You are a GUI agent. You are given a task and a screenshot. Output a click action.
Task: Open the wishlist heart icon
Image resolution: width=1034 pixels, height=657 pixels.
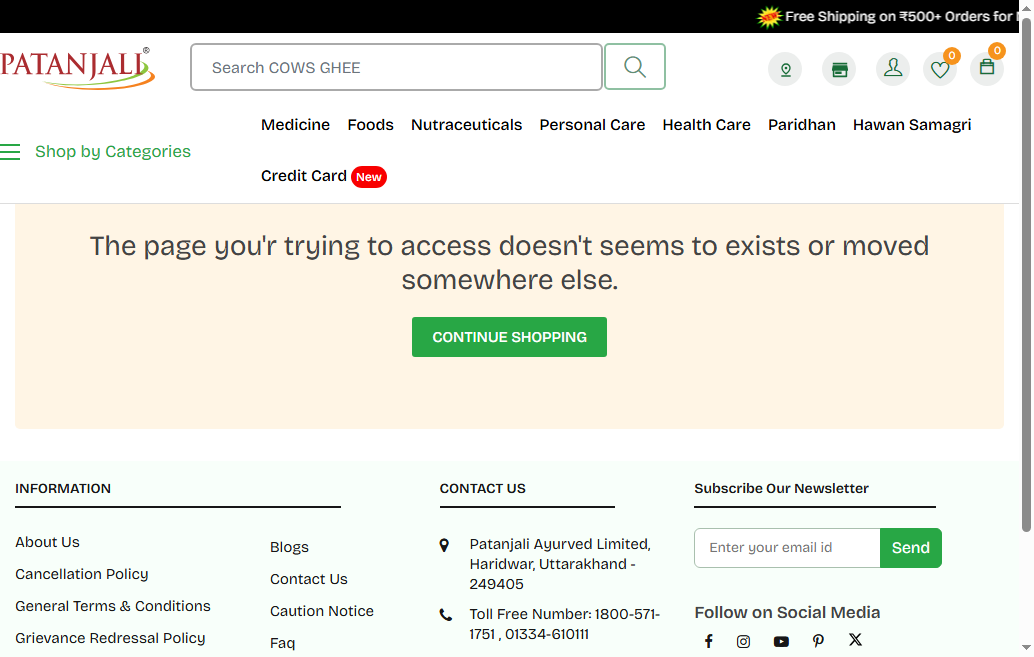940,69
